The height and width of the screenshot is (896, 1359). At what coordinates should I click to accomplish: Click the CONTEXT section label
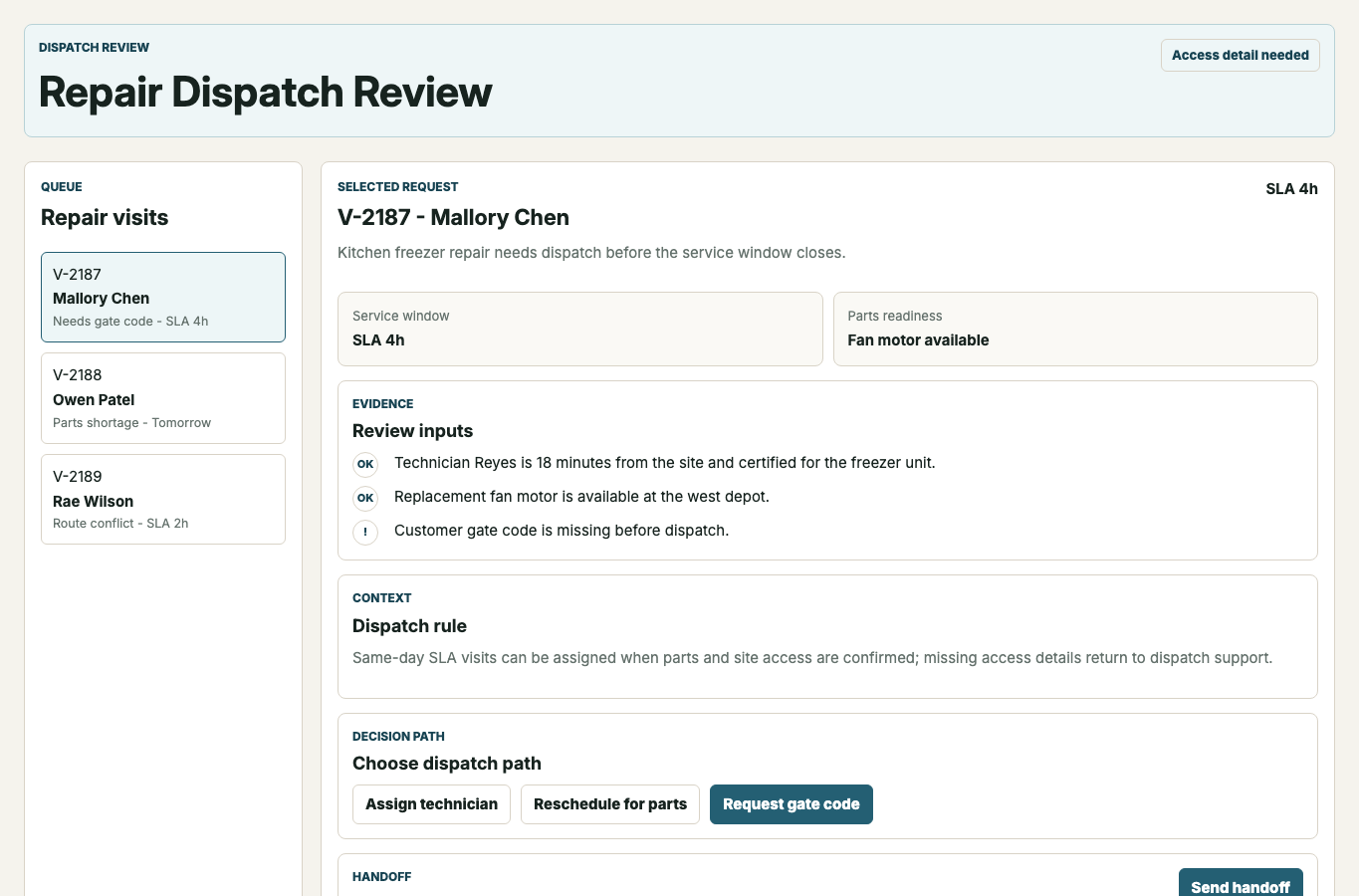pyautogui.click(x=381, y=598)
